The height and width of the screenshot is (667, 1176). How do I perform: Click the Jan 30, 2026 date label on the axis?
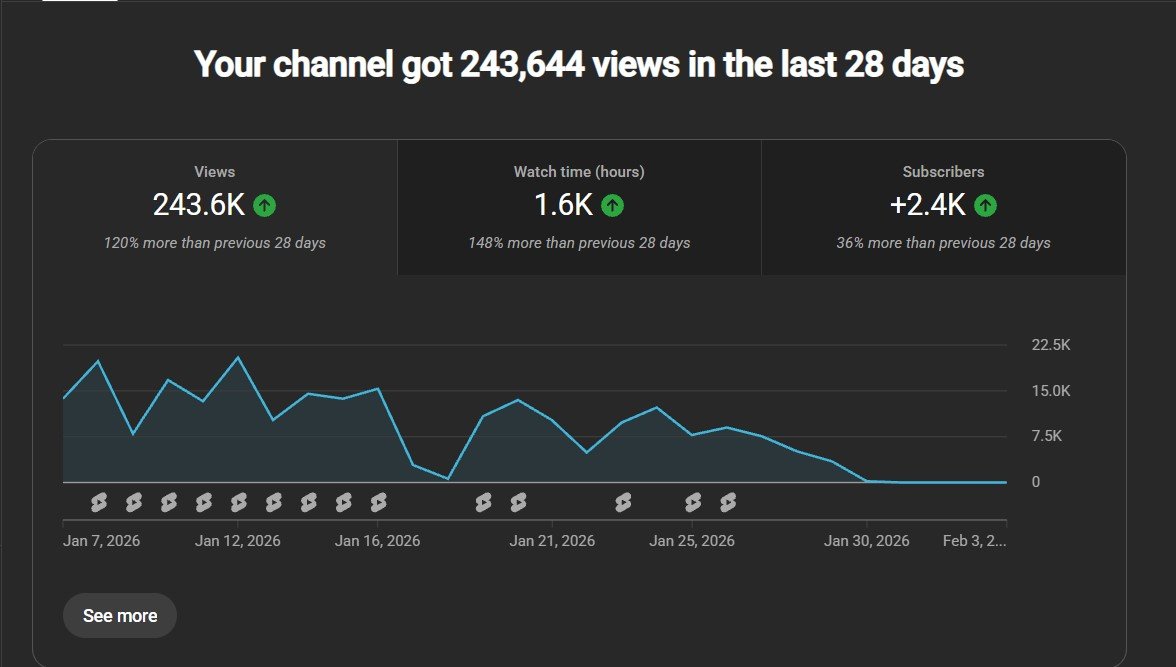pyautogui.click(x=866, y=541)
